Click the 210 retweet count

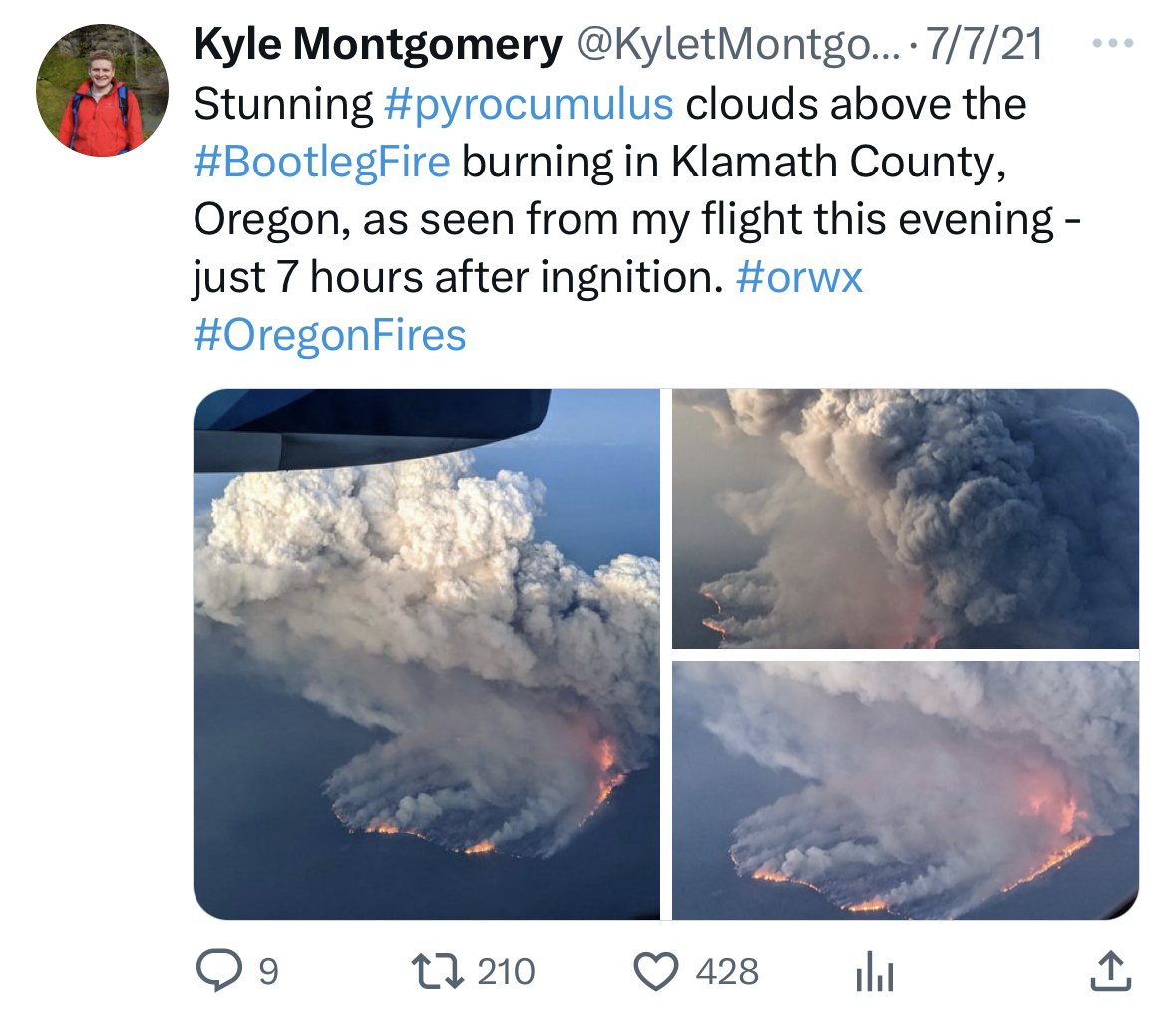[x=507, y=971]
